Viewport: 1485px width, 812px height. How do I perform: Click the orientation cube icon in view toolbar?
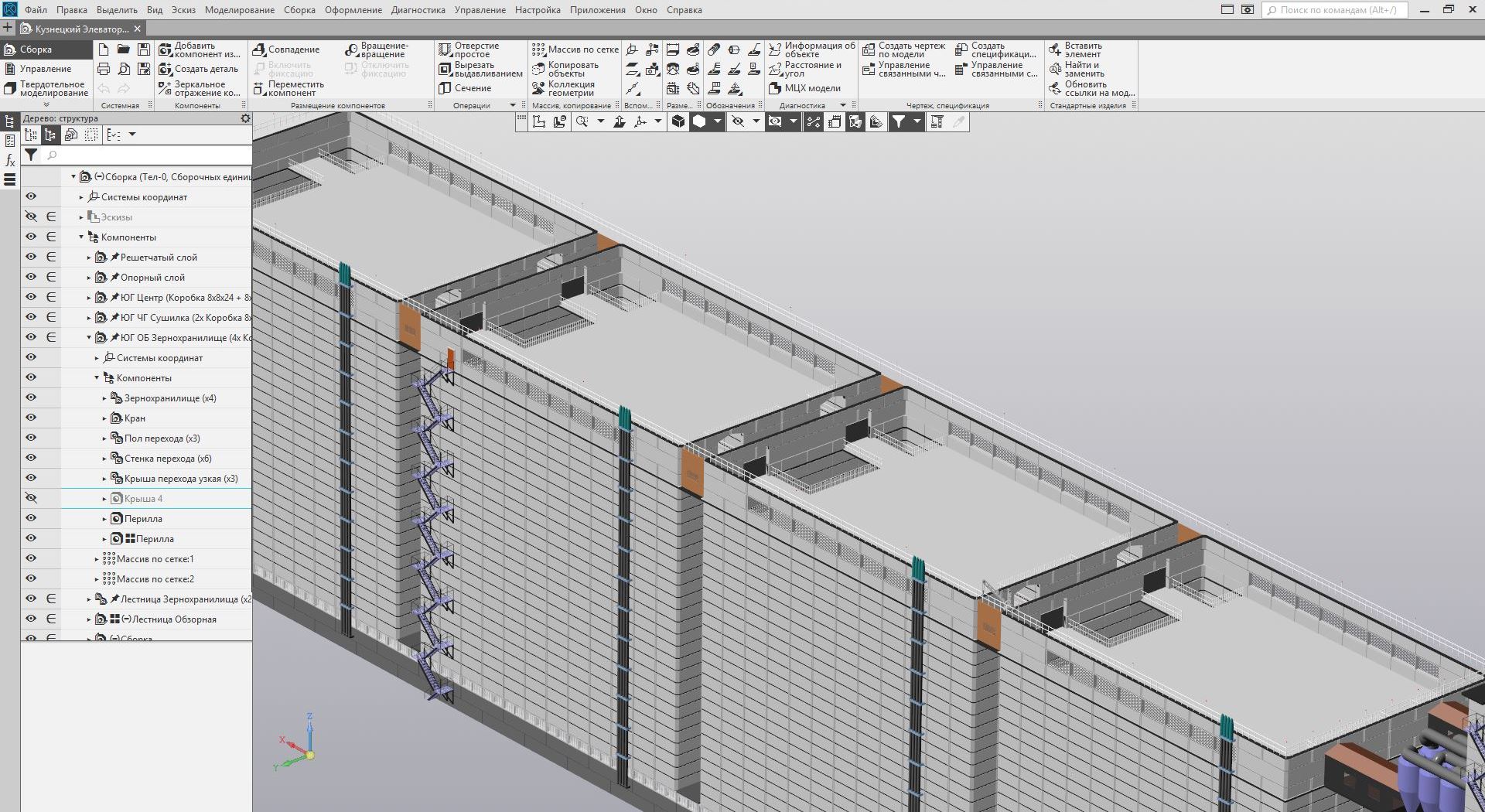[678, 121]
